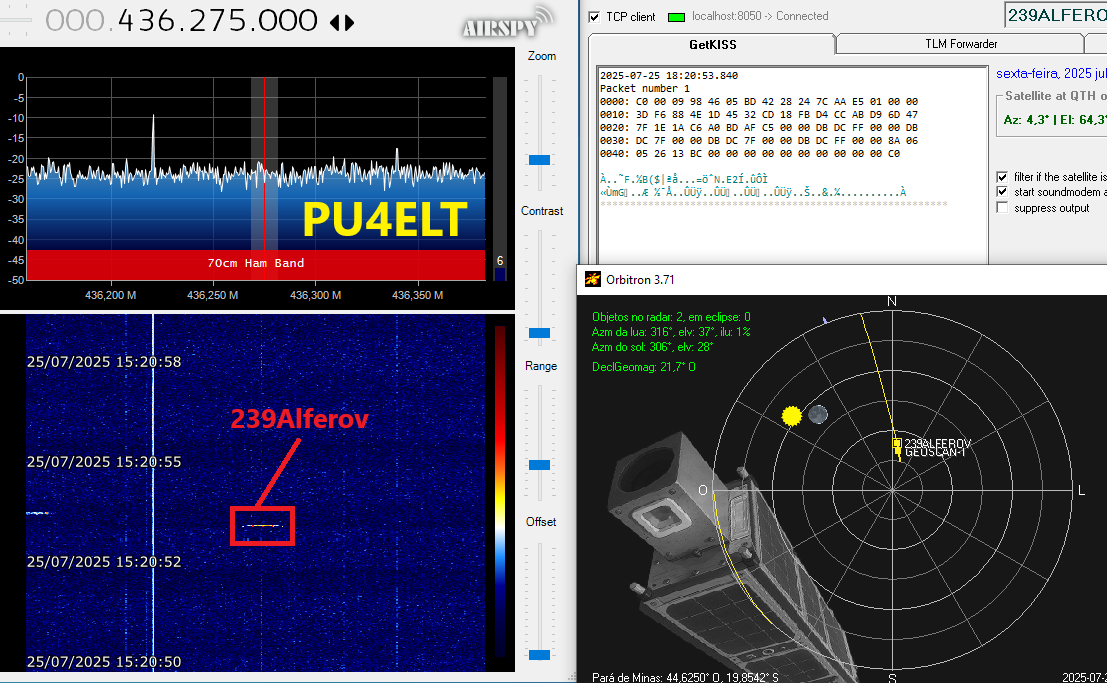The height and width of the screenshot is (683, 1107).
Task: Click the 239ALFEROV satellite name field
Action: pyautogui.click(x=1056, y=15)
